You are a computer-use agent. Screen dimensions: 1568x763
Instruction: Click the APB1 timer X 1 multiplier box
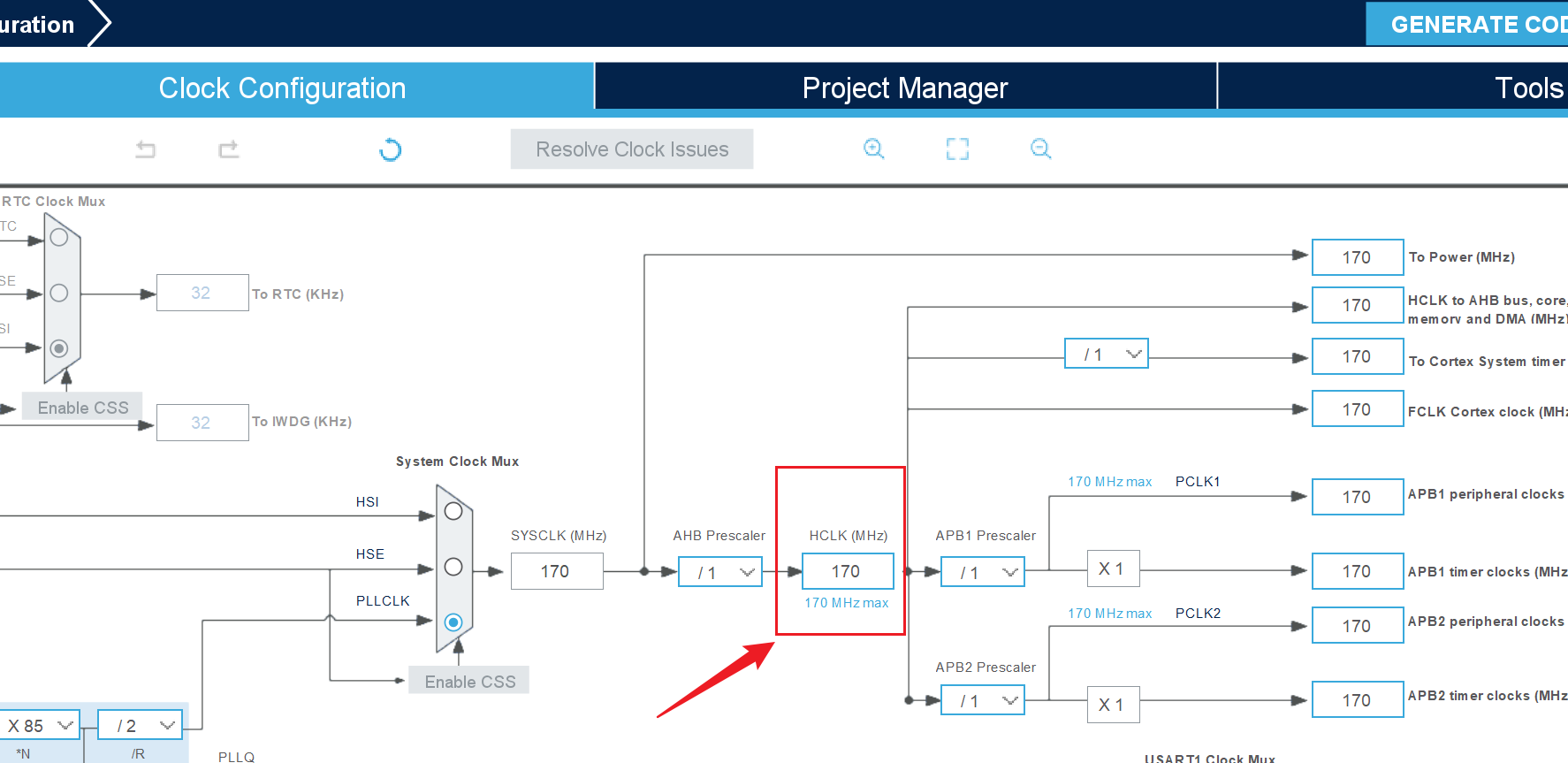tap(1113, 568)
